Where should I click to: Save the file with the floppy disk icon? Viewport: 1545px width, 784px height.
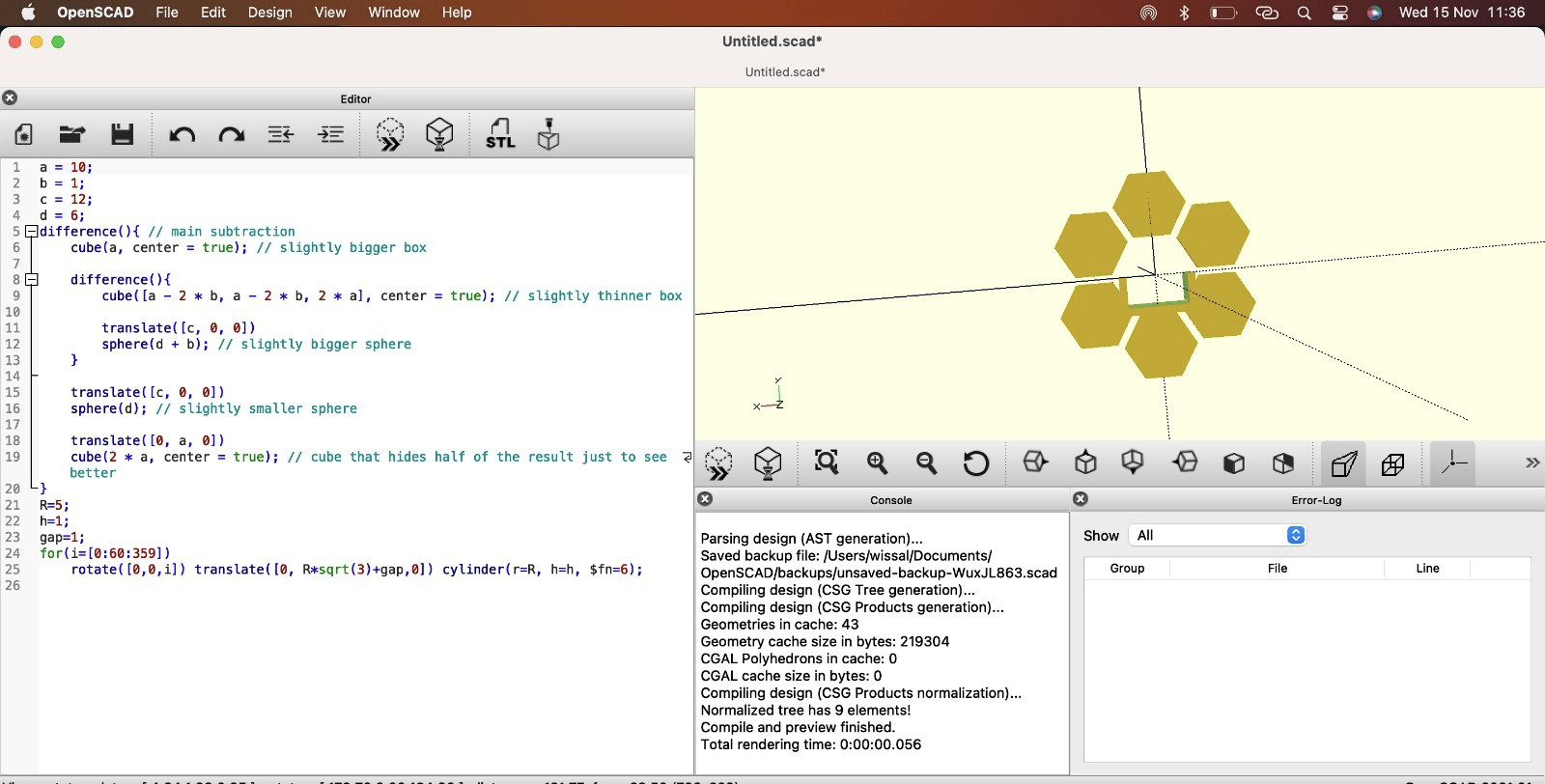pyautogui.click(x=122, y=134)
